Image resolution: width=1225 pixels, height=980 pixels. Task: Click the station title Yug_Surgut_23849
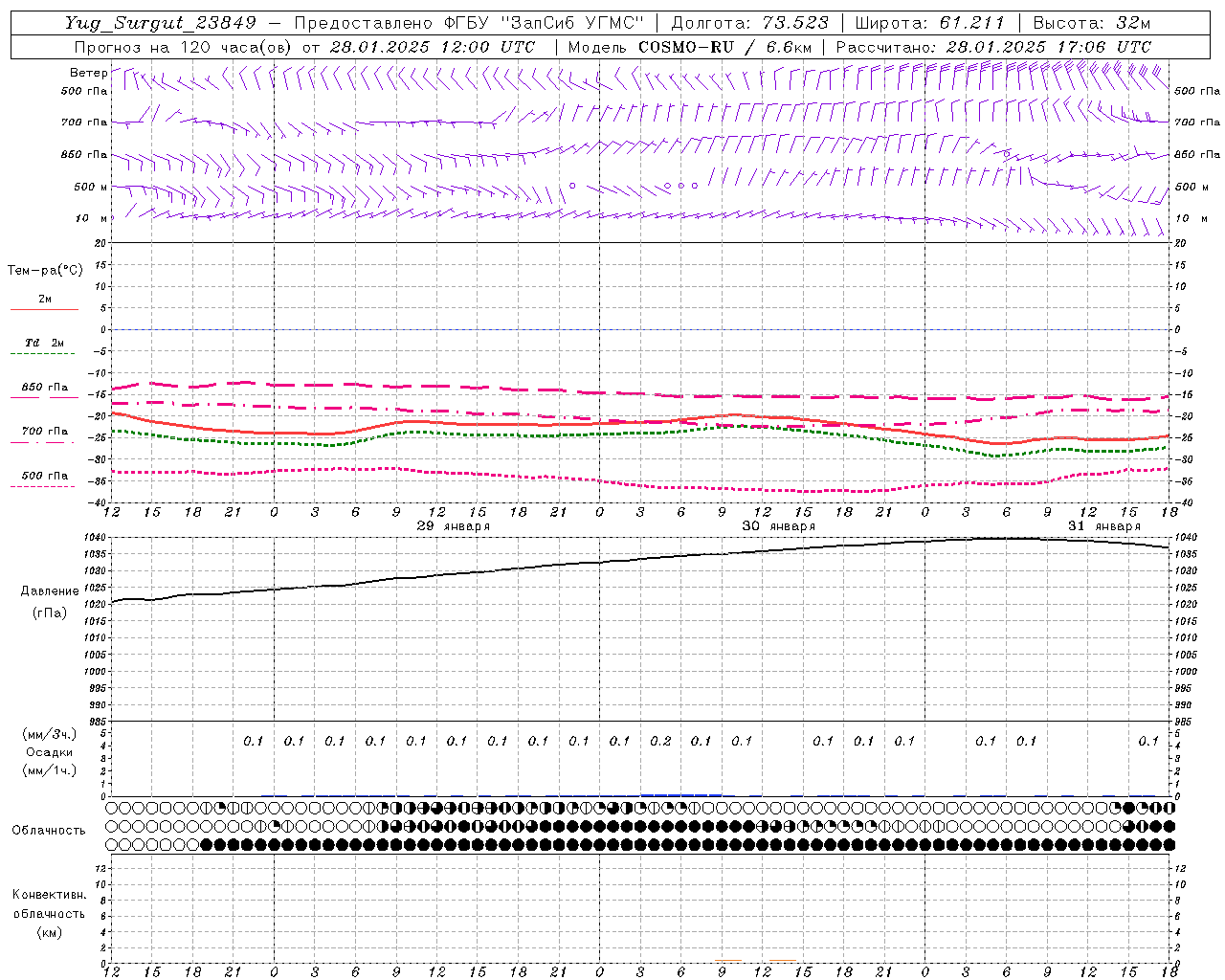[161, 23]
